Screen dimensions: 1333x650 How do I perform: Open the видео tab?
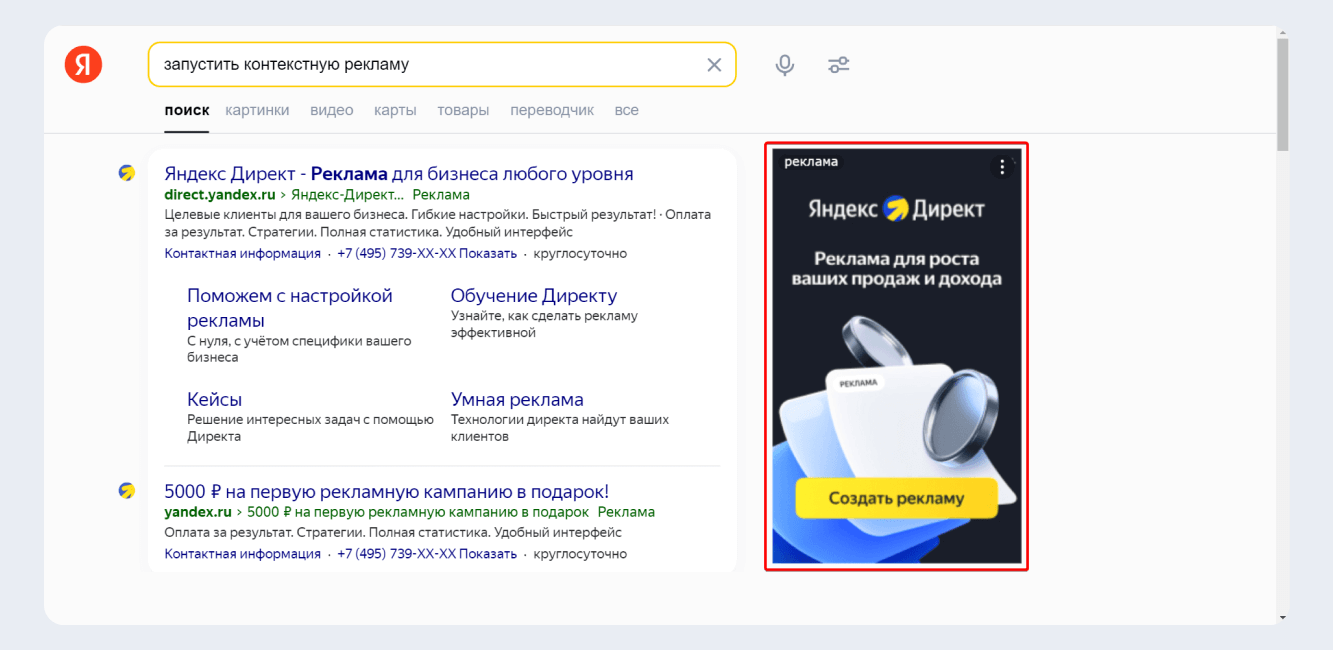point(331,110)
